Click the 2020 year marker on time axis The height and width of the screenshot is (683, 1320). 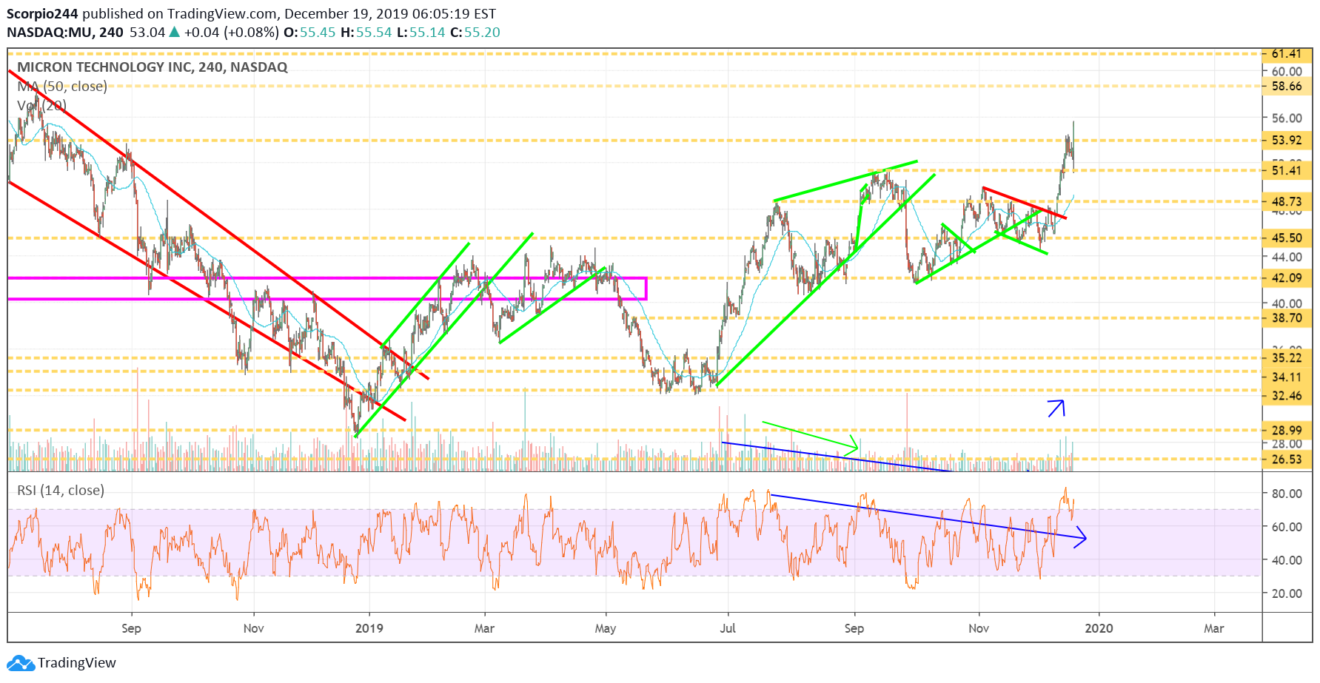(x=1098, y=630)
